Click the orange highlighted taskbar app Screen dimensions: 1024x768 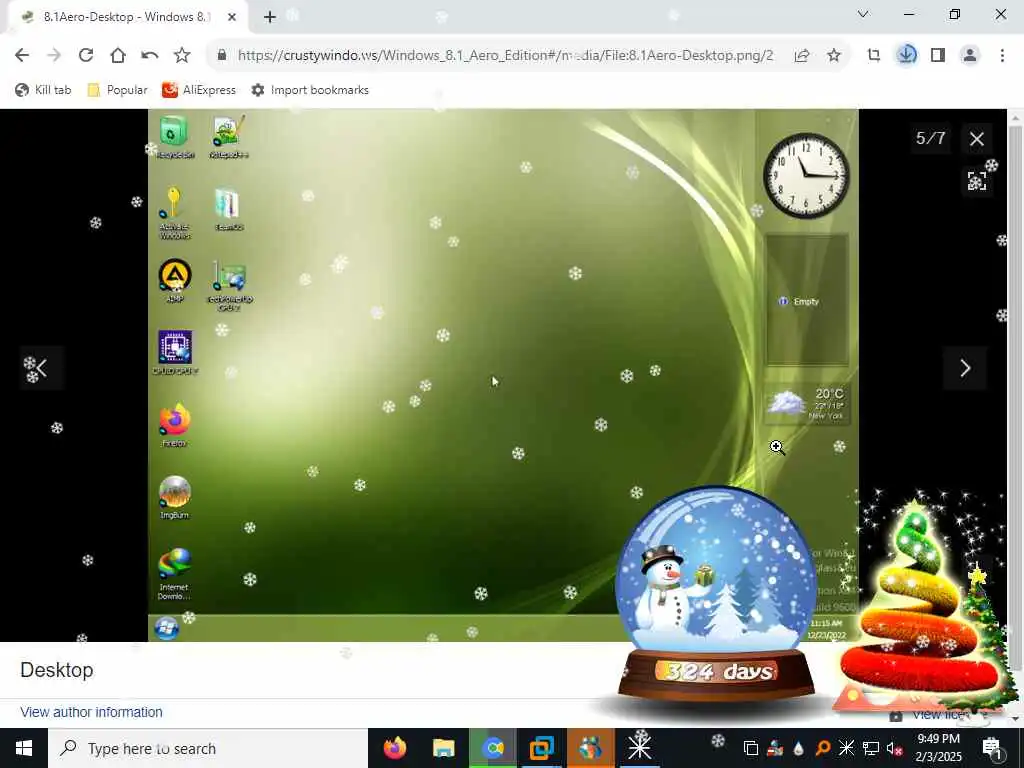tap(590, 748)
